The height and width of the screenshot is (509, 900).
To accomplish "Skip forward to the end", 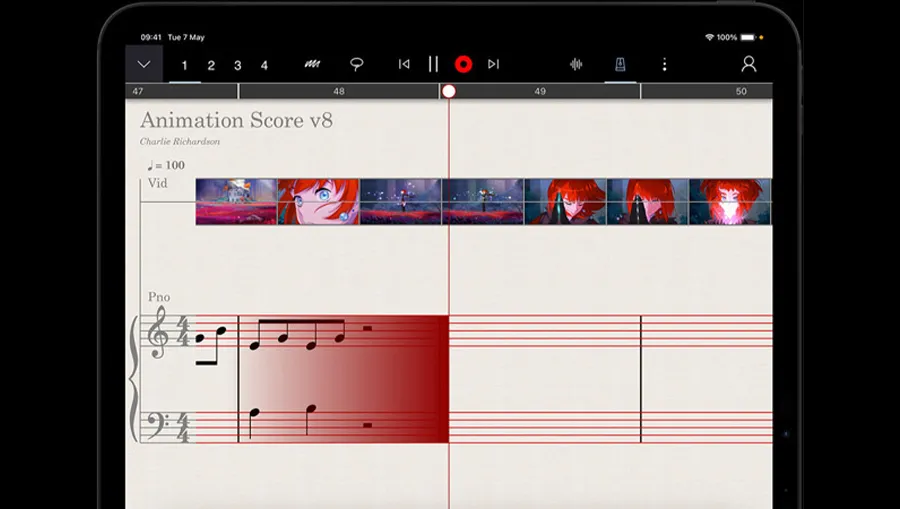I will coord(493,64).
